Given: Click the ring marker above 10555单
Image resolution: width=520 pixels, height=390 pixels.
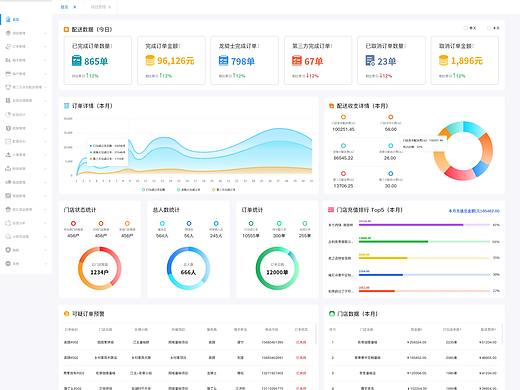Looking at the screenshot, I should (x=251, y=223).
